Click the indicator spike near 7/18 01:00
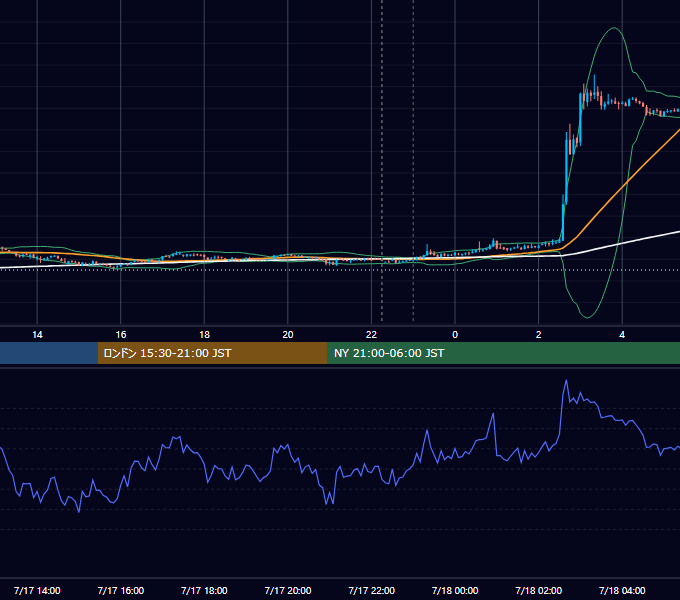 (493, 414)
